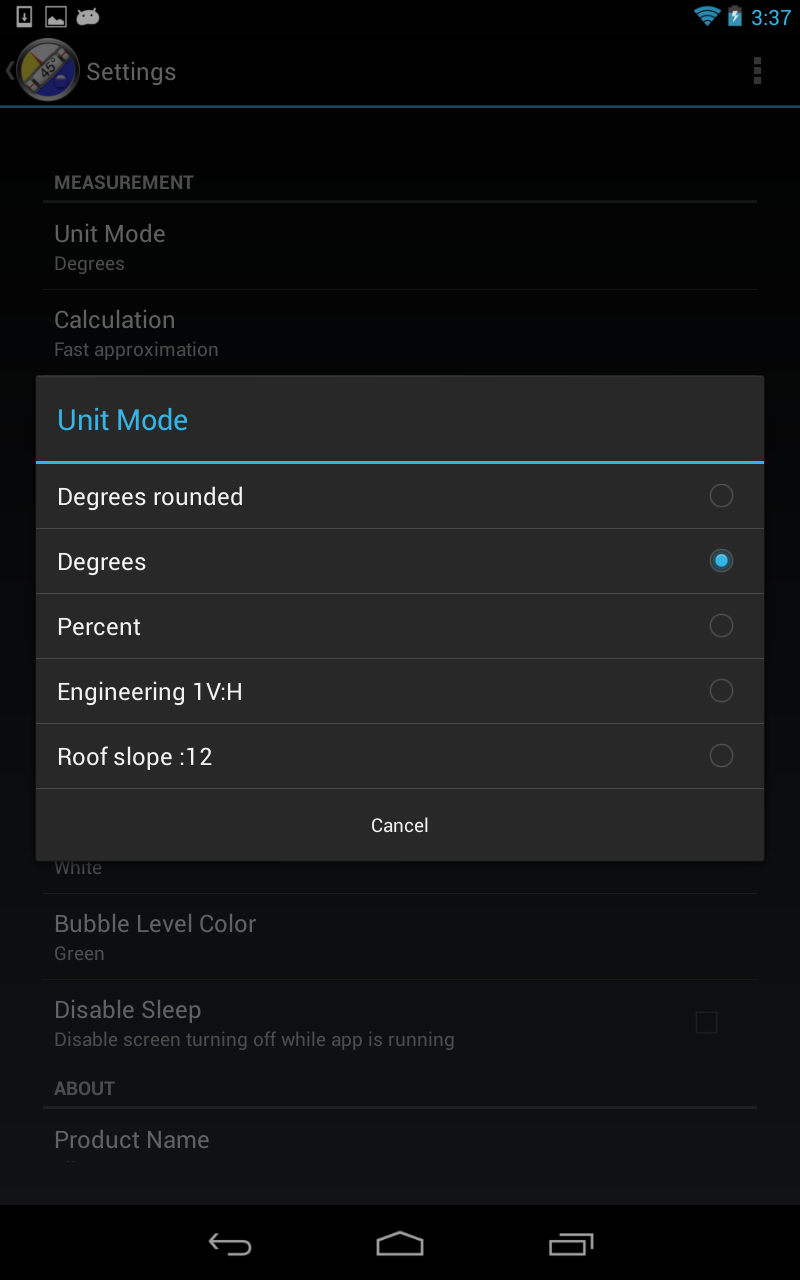The width and height of the screenshot is (800, 1280).
Task: Tap the battery charging status icon
Action: 735,17
